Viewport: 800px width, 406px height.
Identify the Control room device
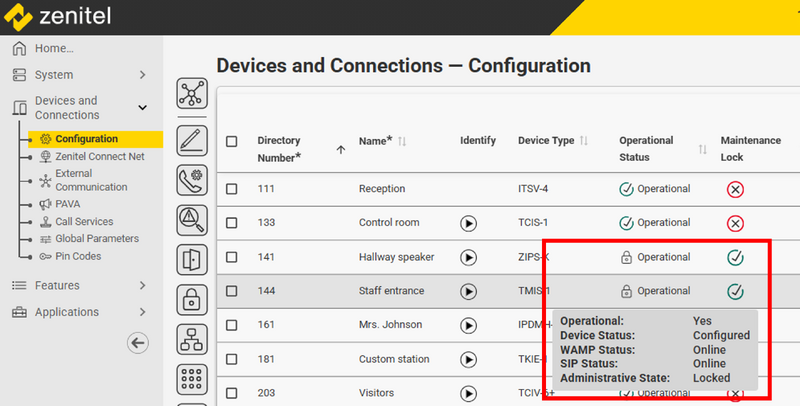[468, 223]
